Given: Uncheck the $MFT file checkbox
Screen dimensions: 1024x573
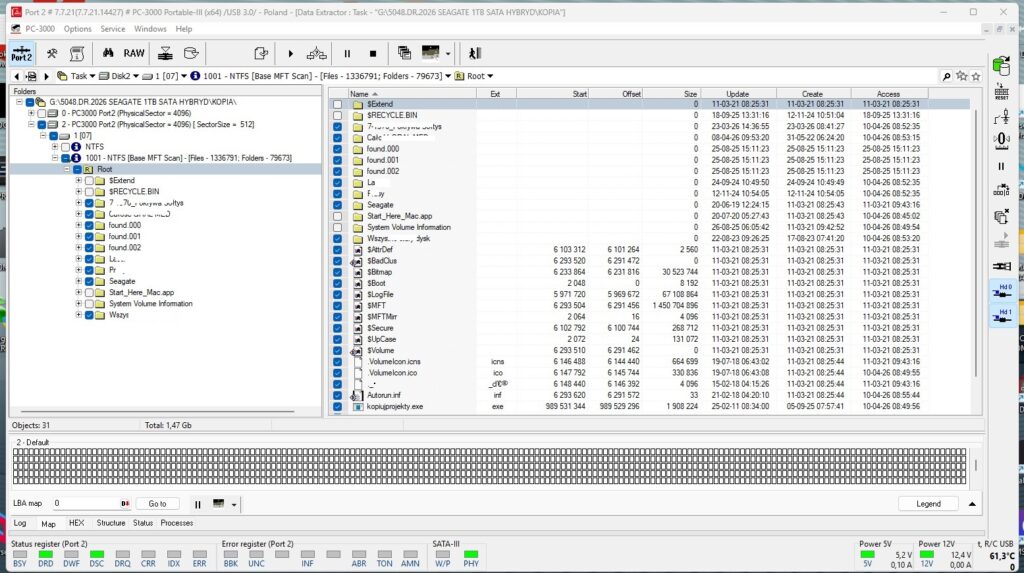Looking at the screenshot, I should point(338,306).
